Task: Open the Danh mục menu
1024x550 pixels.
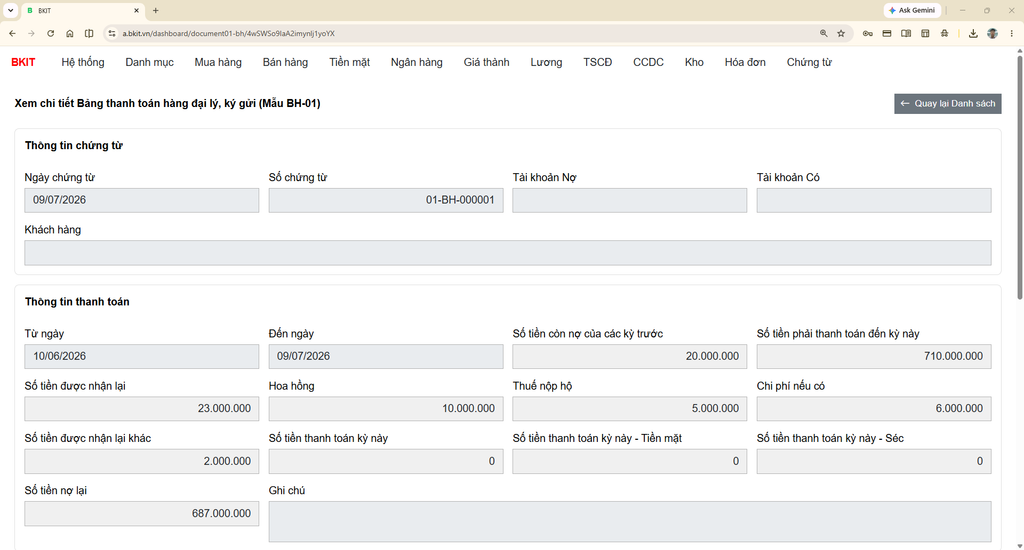Action: [x=150, y=62]
